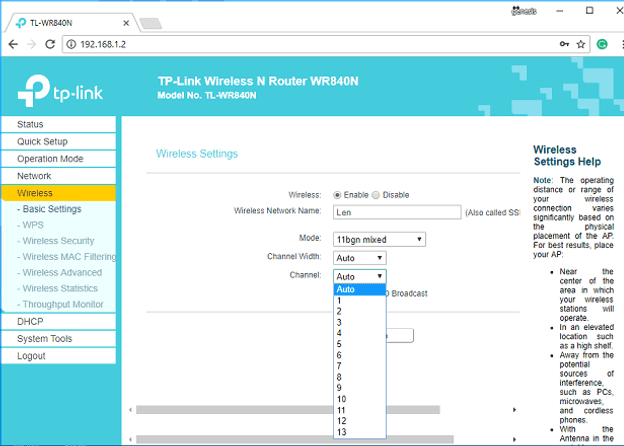The height and width of the screenshot is (446, 624).
Task: Click the lower scrollbar right arrow
Action: 515,440
